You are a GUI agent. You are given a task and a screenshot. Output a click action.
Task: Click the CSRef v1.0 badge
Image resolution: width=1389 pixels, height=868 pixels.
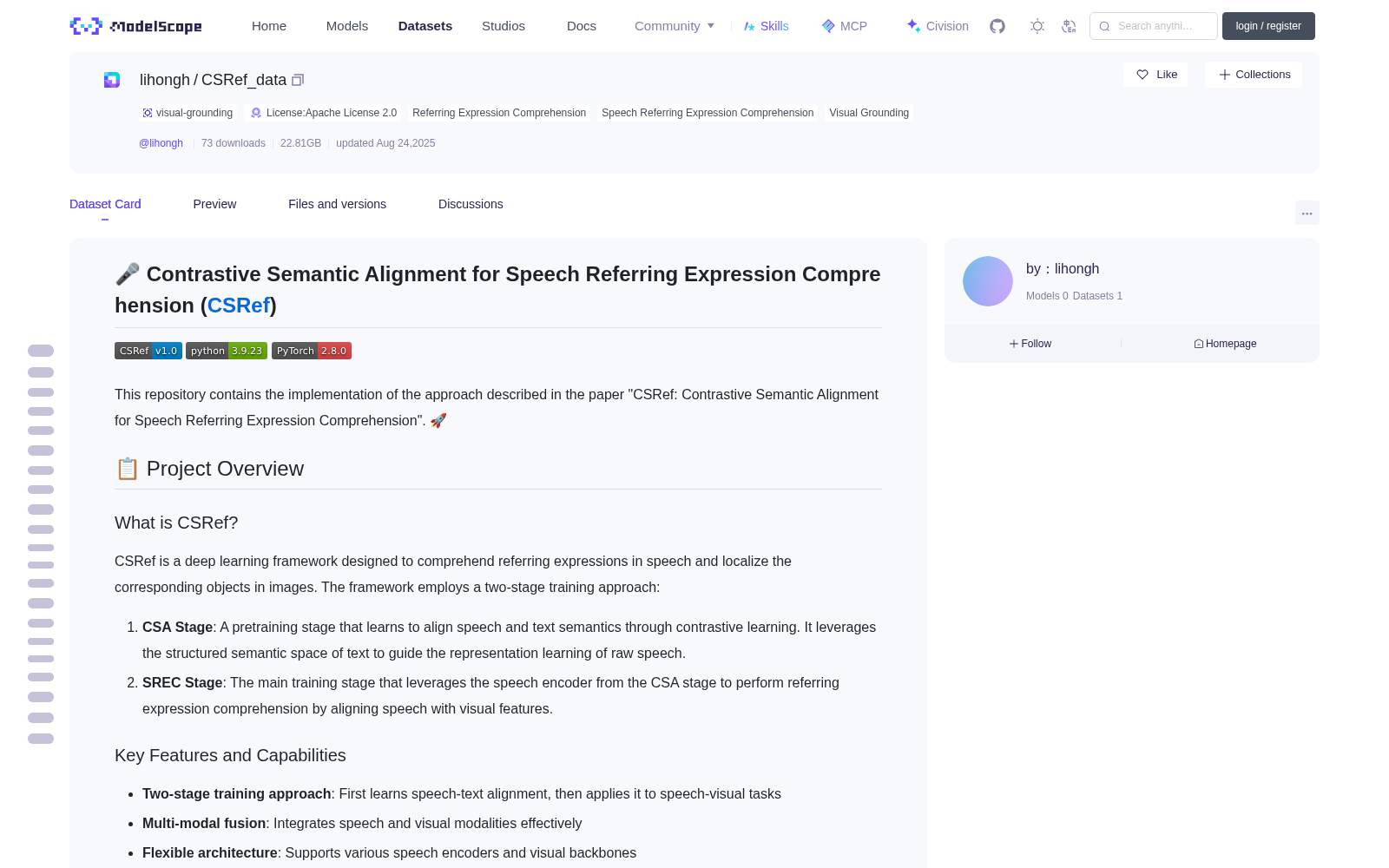[x=148, y=351]
